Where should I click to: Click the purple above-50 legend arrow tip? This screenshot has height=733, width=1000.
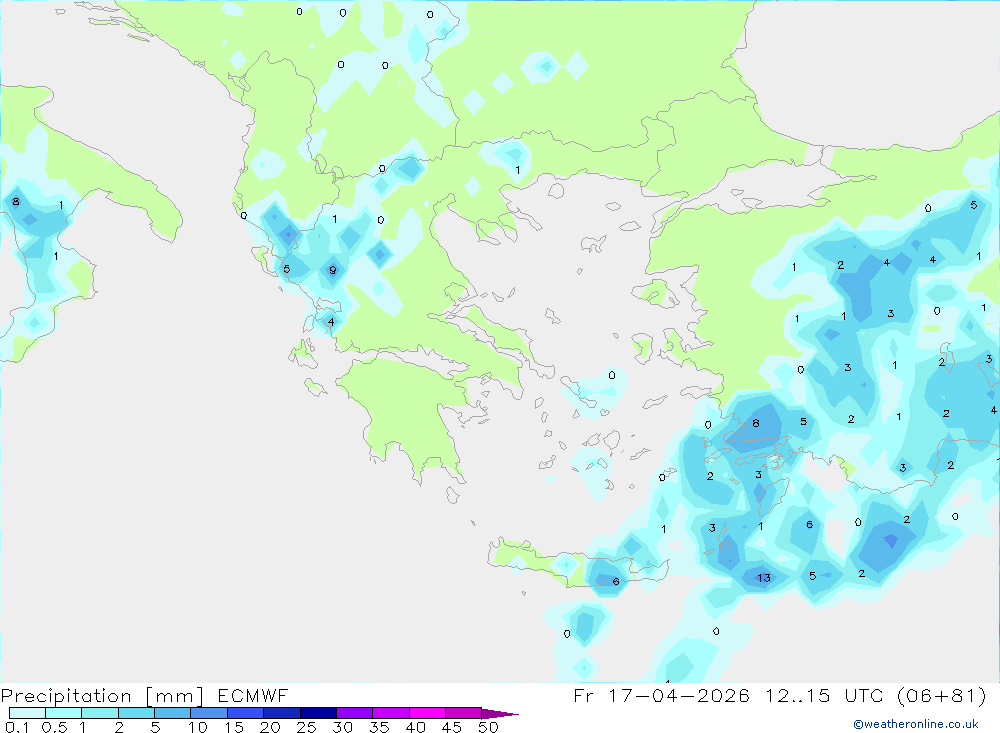[x=500, y=713]
